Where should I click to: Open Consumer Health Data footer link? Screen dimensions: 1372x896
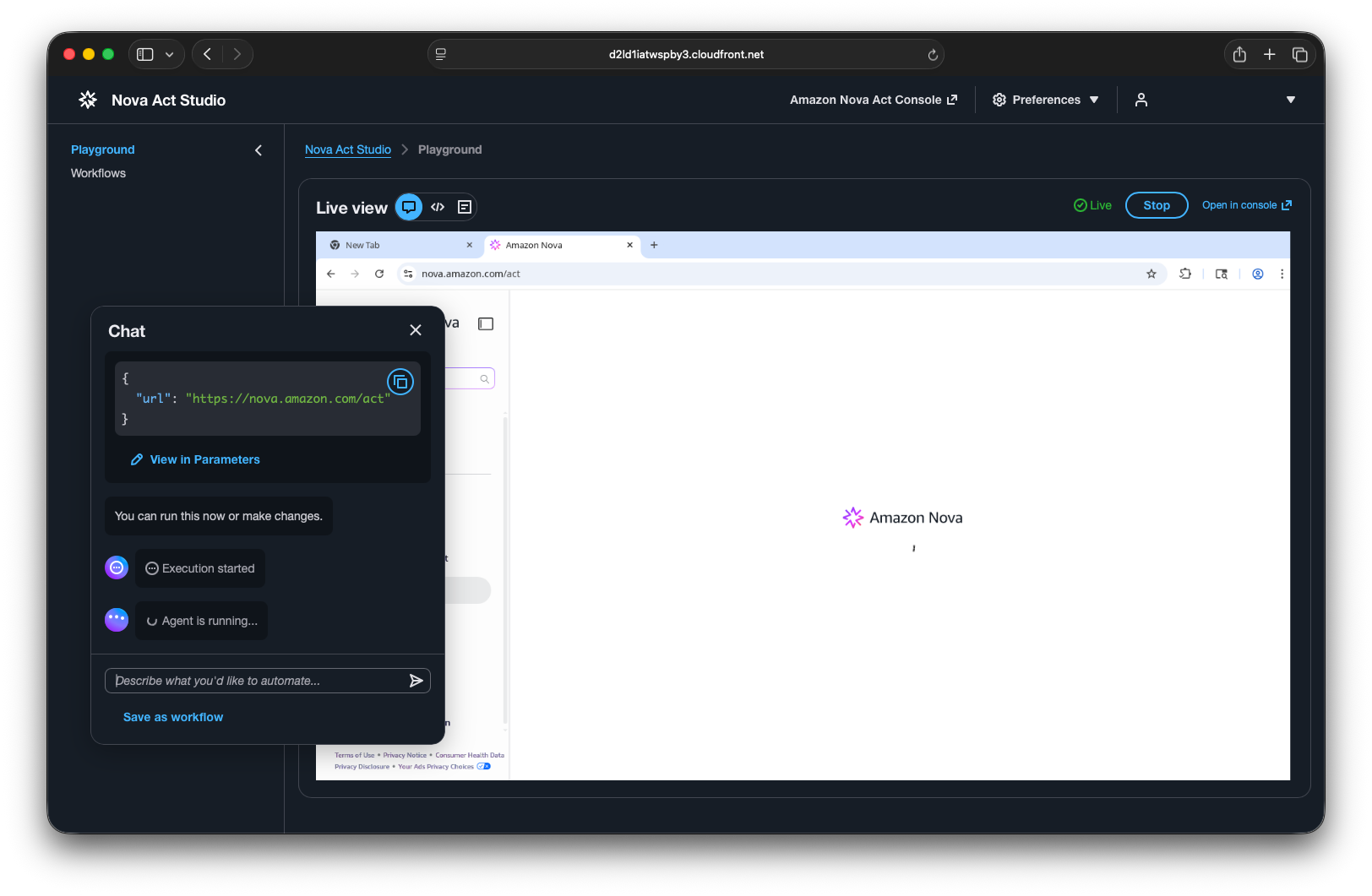470,756
